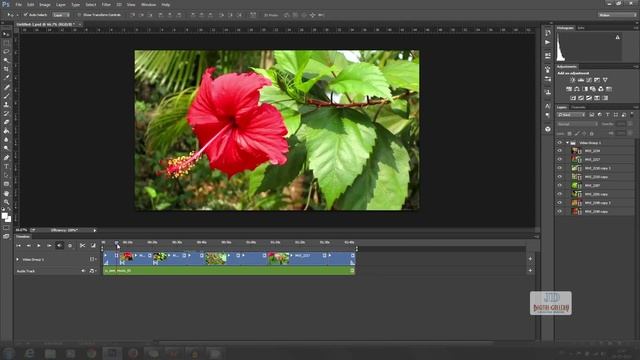Toggle audio playback mute in timeline controls
This screenshot has width=640, height=360.
click(x=60, y=245)
